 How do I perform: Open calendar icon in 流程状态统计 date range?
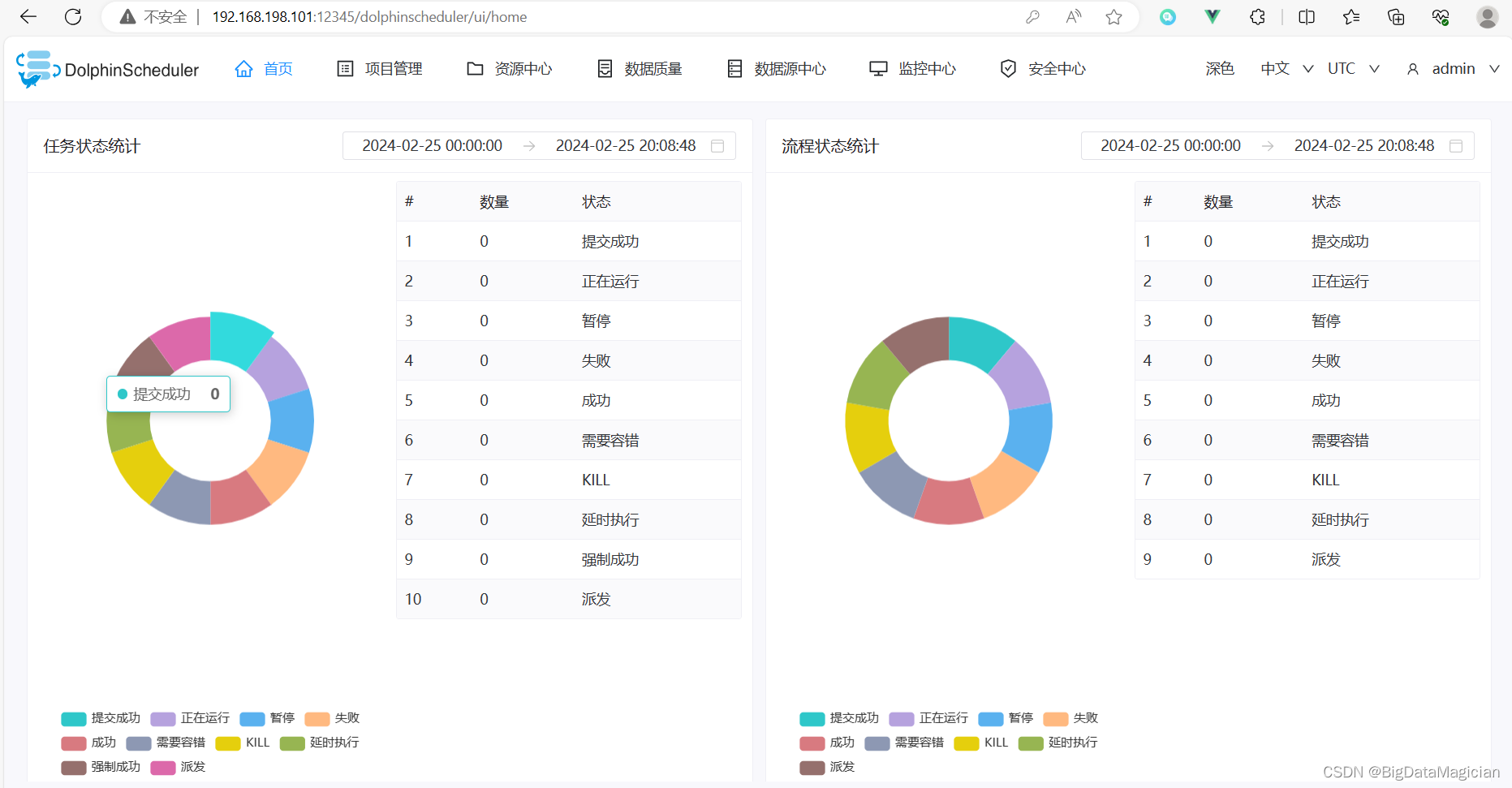coord(1456,145)
